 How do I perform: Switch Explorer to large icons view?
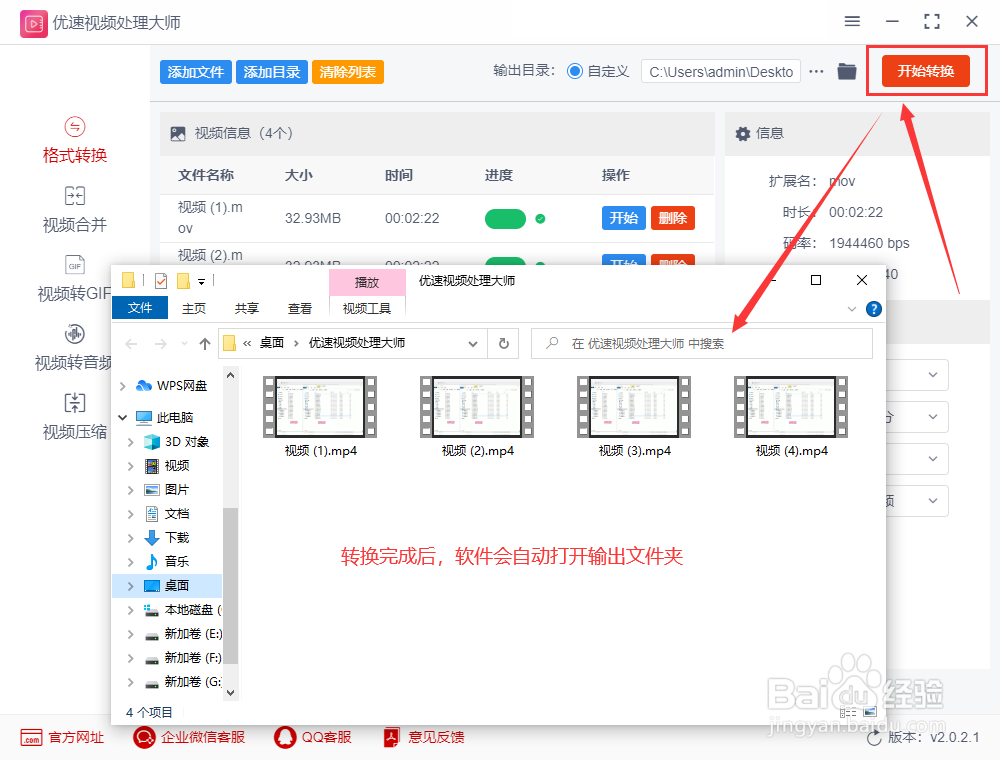click(871, 712)
